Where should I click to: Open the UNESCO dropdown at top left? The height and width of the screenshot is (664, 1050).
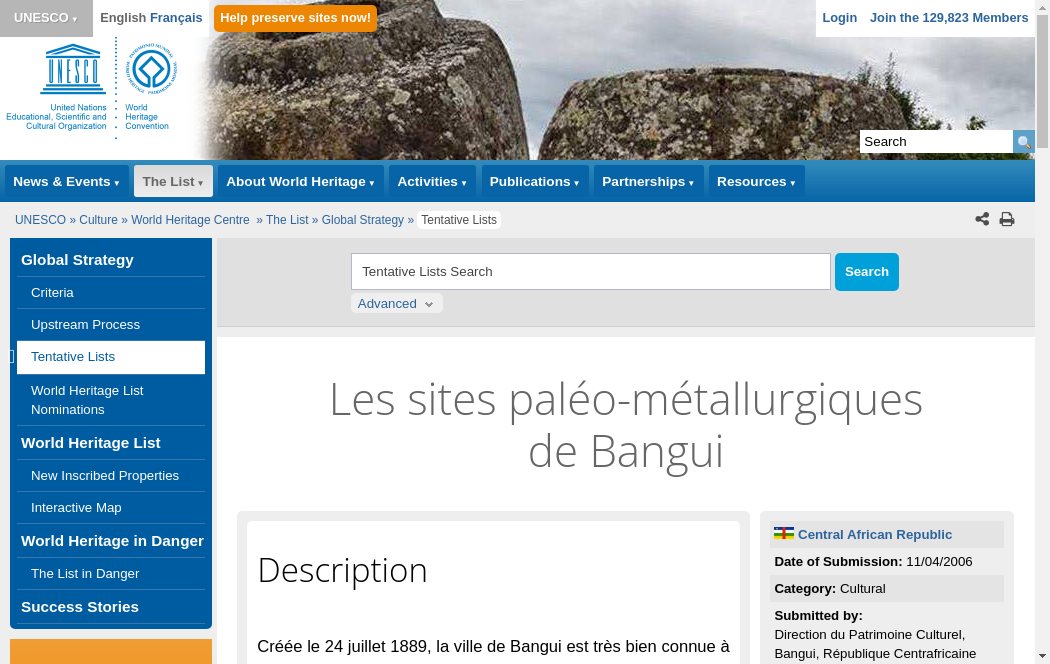pyautogui.click(x=46, y=18)
